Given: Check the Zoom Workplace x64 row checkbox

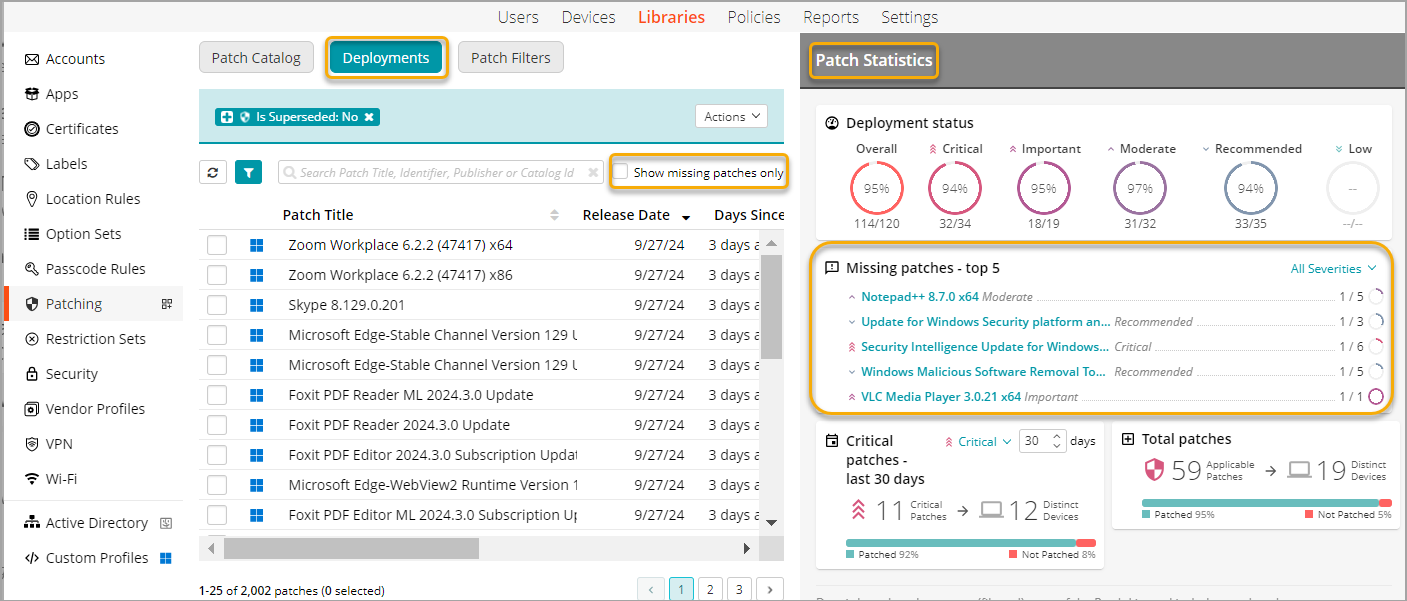Looking at the screenshot, I should (x=217, y=245).
